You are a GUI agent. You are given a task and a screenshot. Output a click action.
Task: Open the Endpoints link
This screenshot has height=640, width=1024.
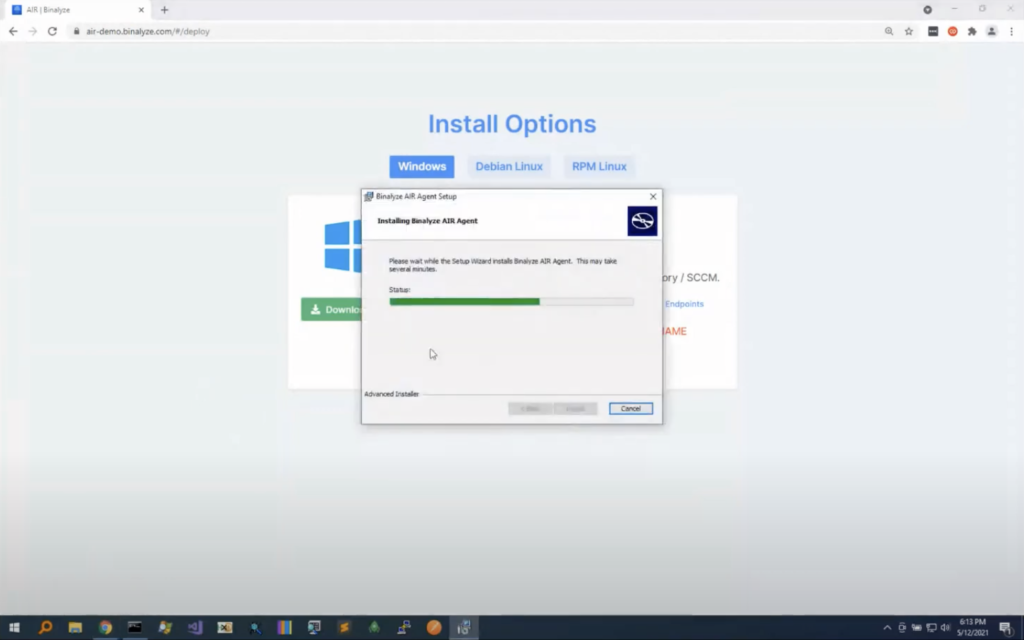click(684, 304)
